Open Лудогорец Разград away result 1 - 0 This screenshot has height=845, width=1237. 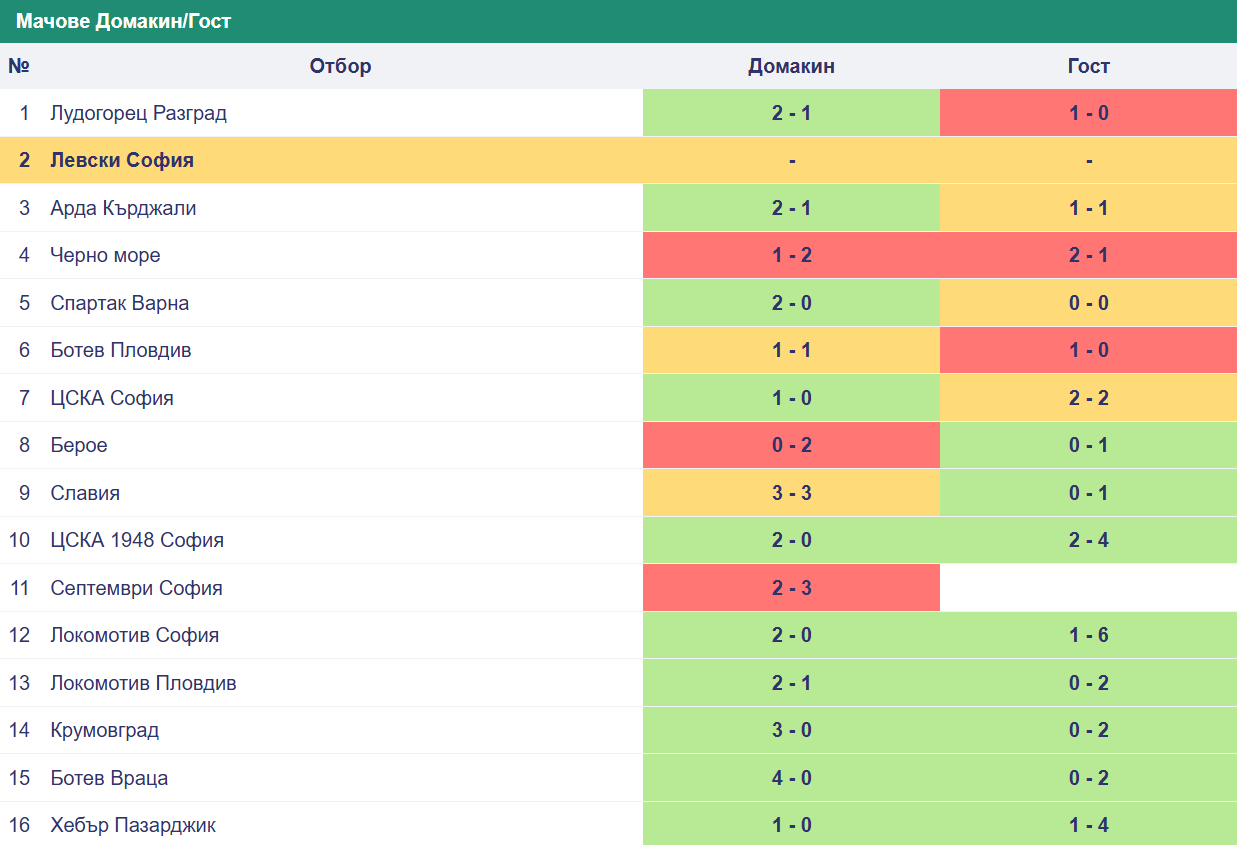pyautogui.click(x=1088, y=113)
